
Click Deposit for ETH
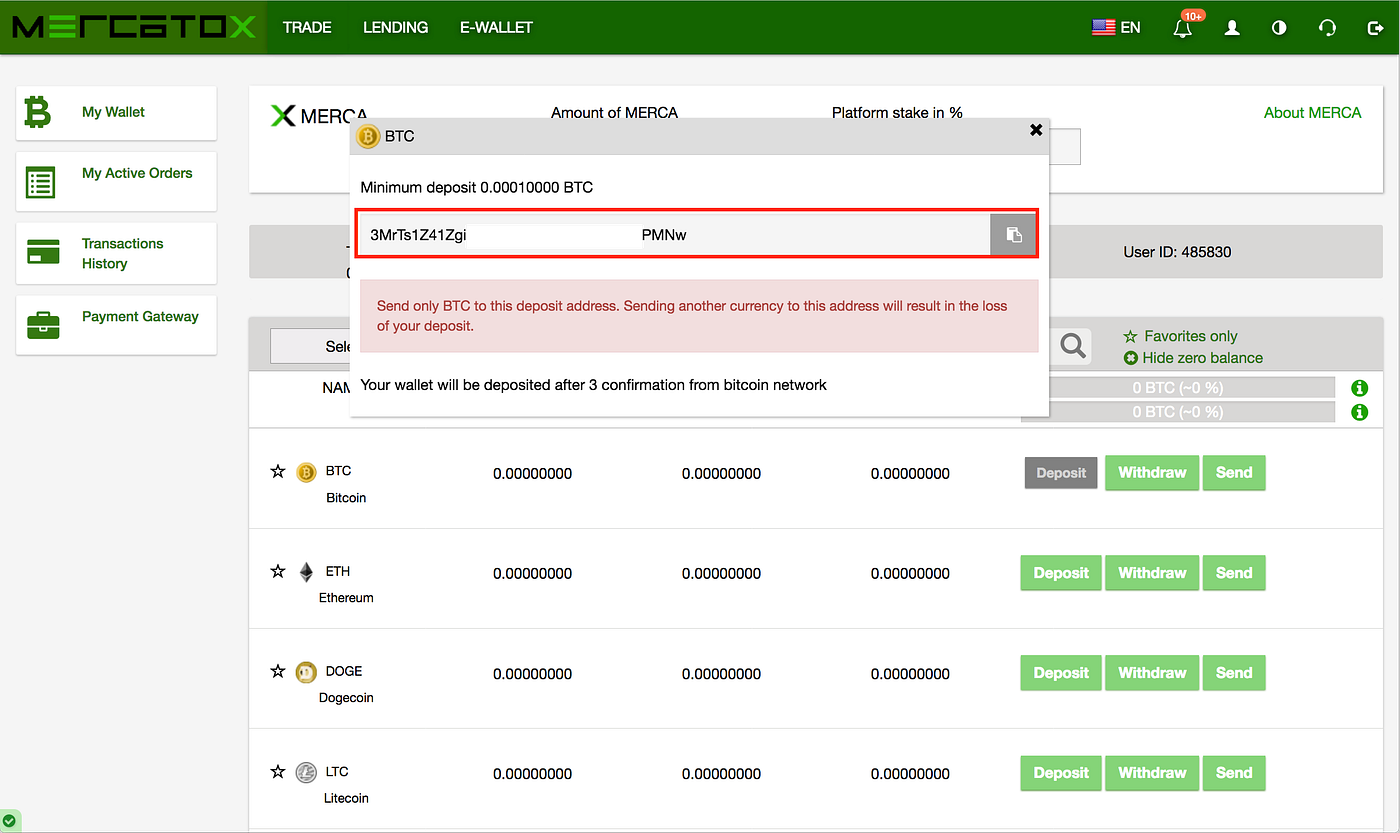[x=1061, y=573]
